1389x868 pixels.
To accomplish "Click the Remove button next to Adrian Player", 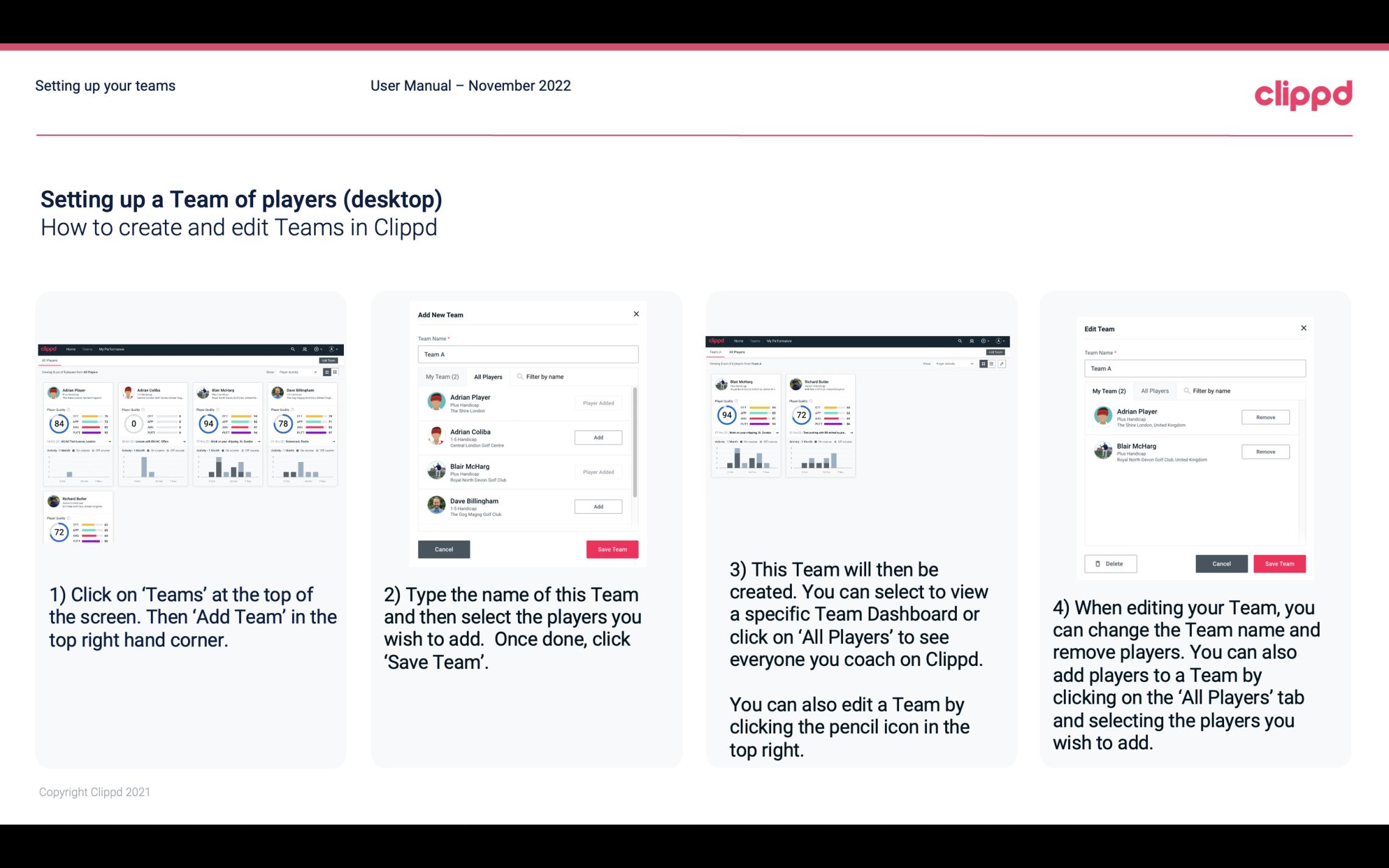I will [1265, 417].
